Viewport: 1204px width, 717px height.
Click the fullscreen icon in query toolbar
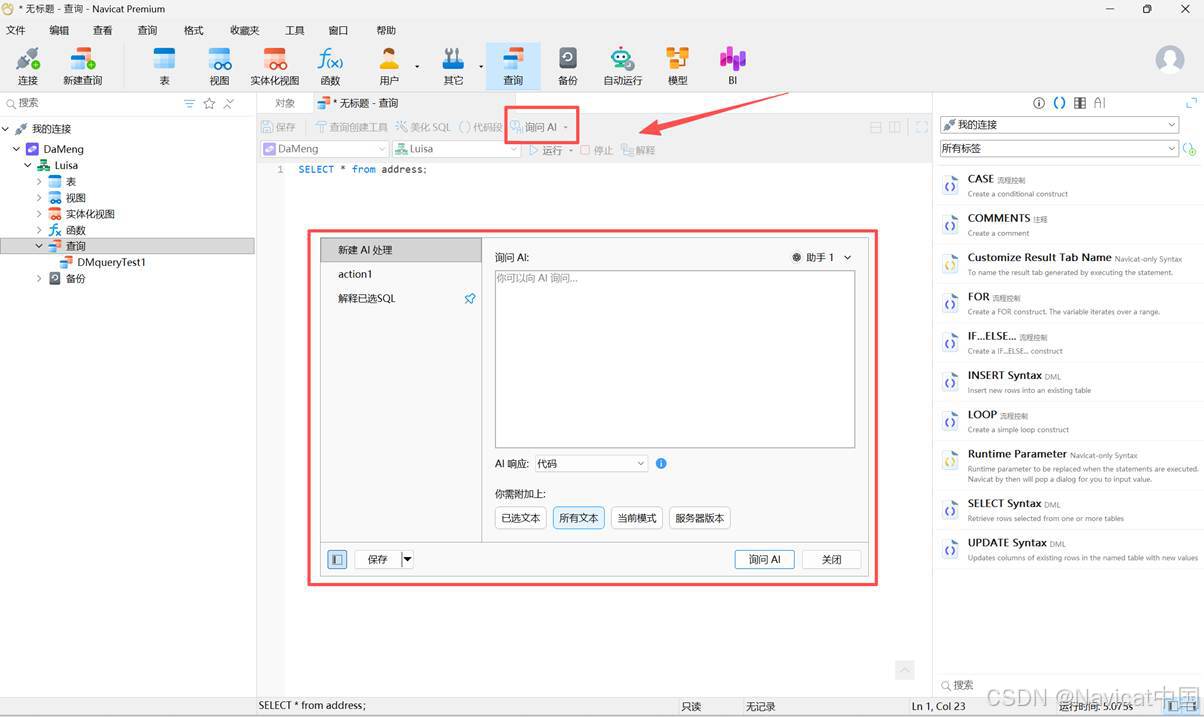click(921, 127)
